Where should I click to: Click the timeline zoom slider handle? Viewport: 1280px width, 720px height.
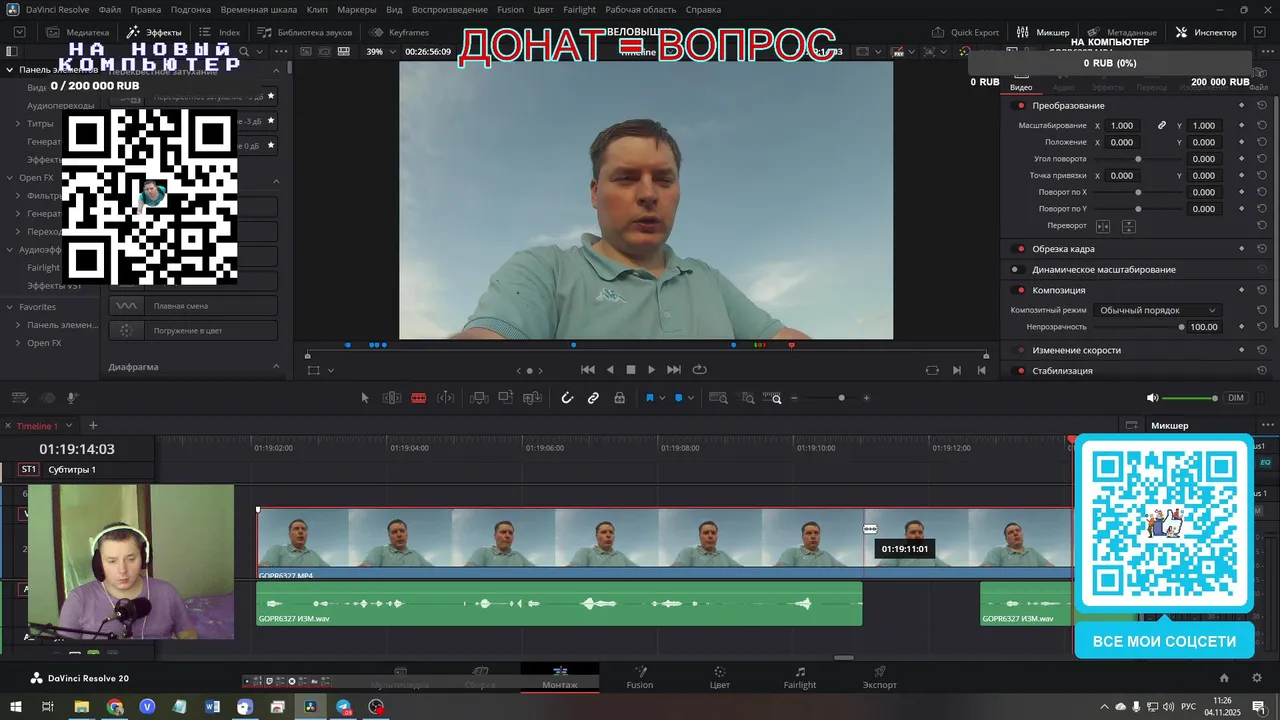(x=841, y=398)
